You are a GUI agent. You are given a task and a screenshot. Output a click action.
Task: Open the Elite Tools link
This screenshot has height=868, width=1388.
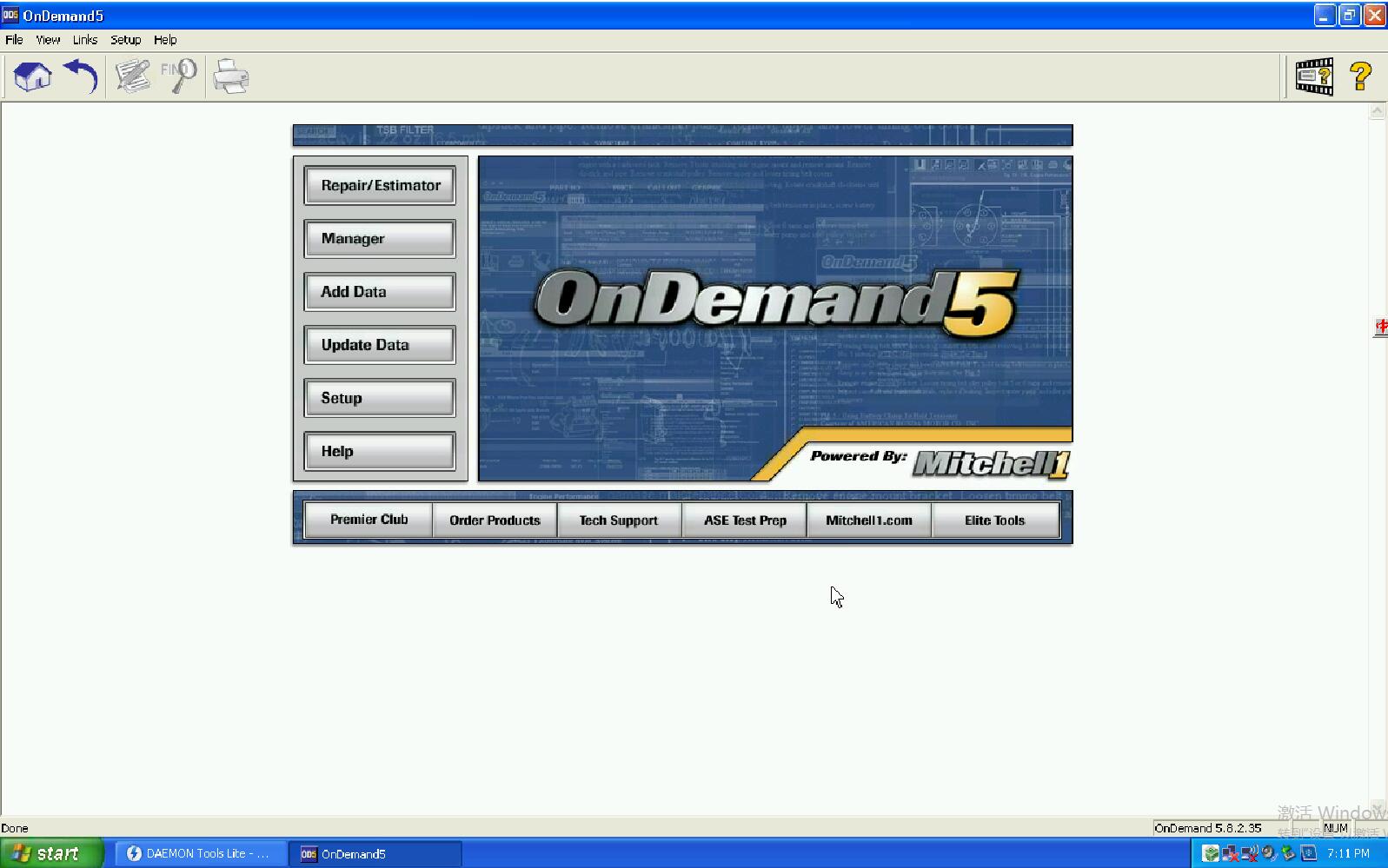(x=995, y=520)
